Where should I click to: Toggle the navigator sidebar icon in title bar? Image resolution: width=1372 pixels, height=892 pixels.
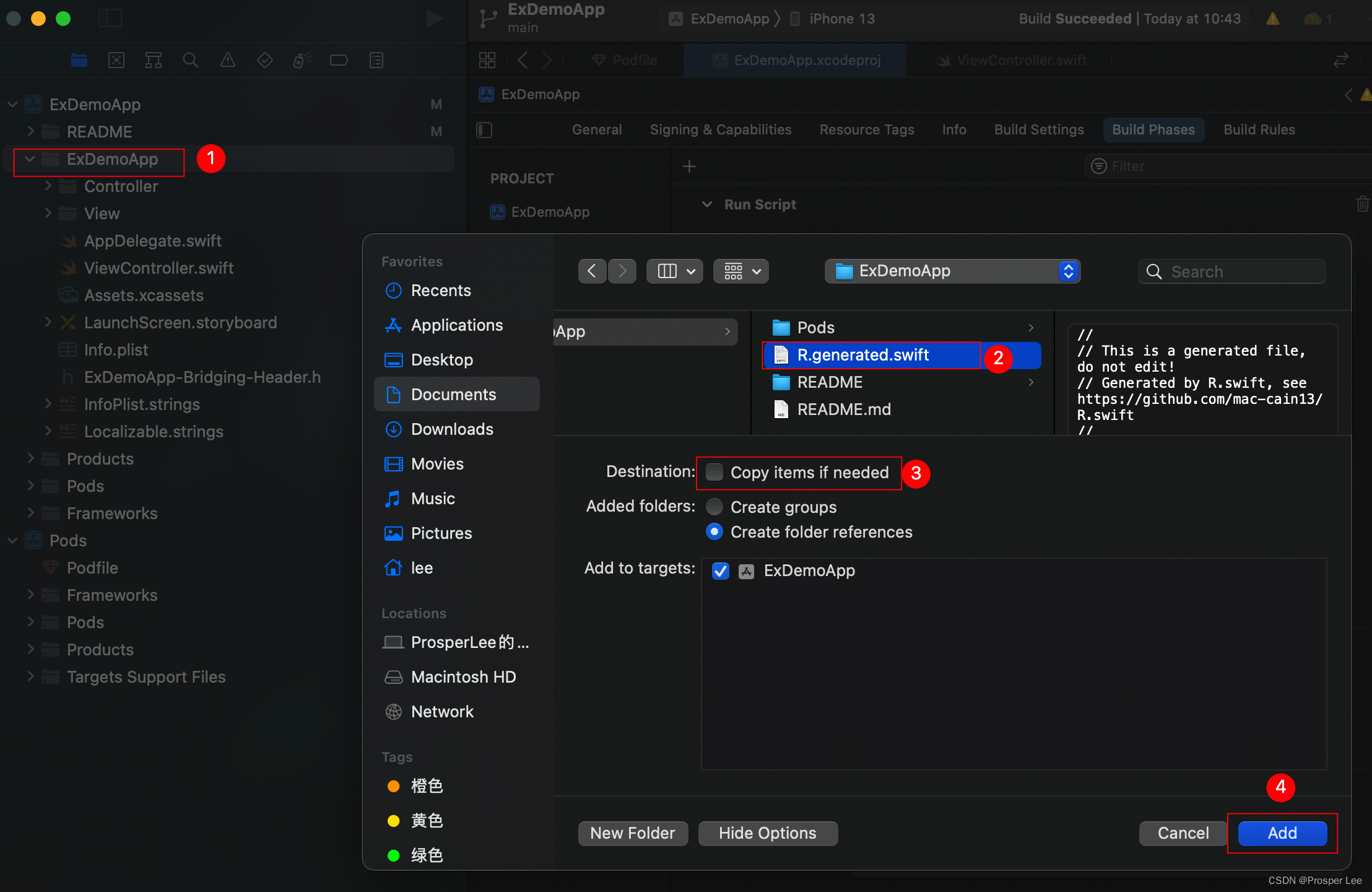point(110,18)
